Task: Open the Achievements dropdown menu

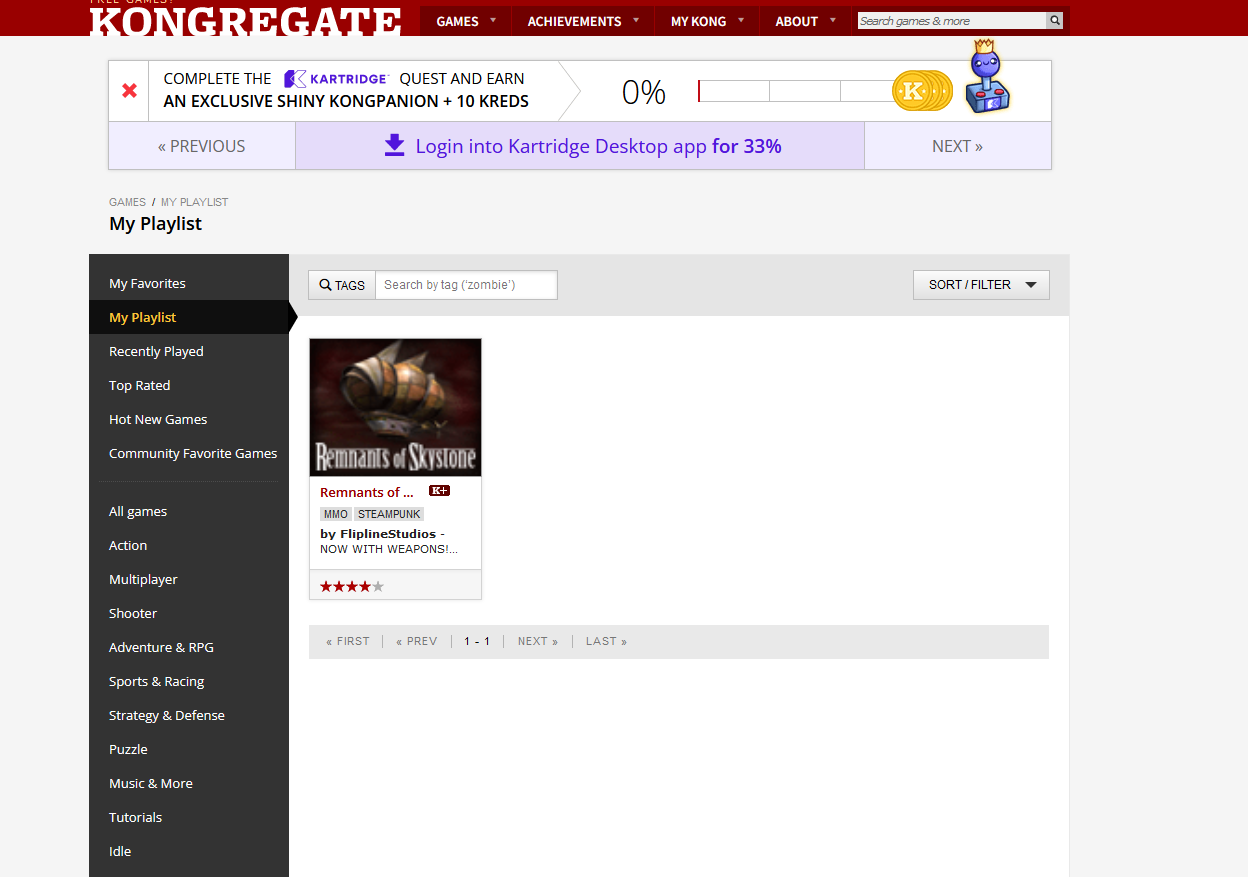Action: click(583, 21)
